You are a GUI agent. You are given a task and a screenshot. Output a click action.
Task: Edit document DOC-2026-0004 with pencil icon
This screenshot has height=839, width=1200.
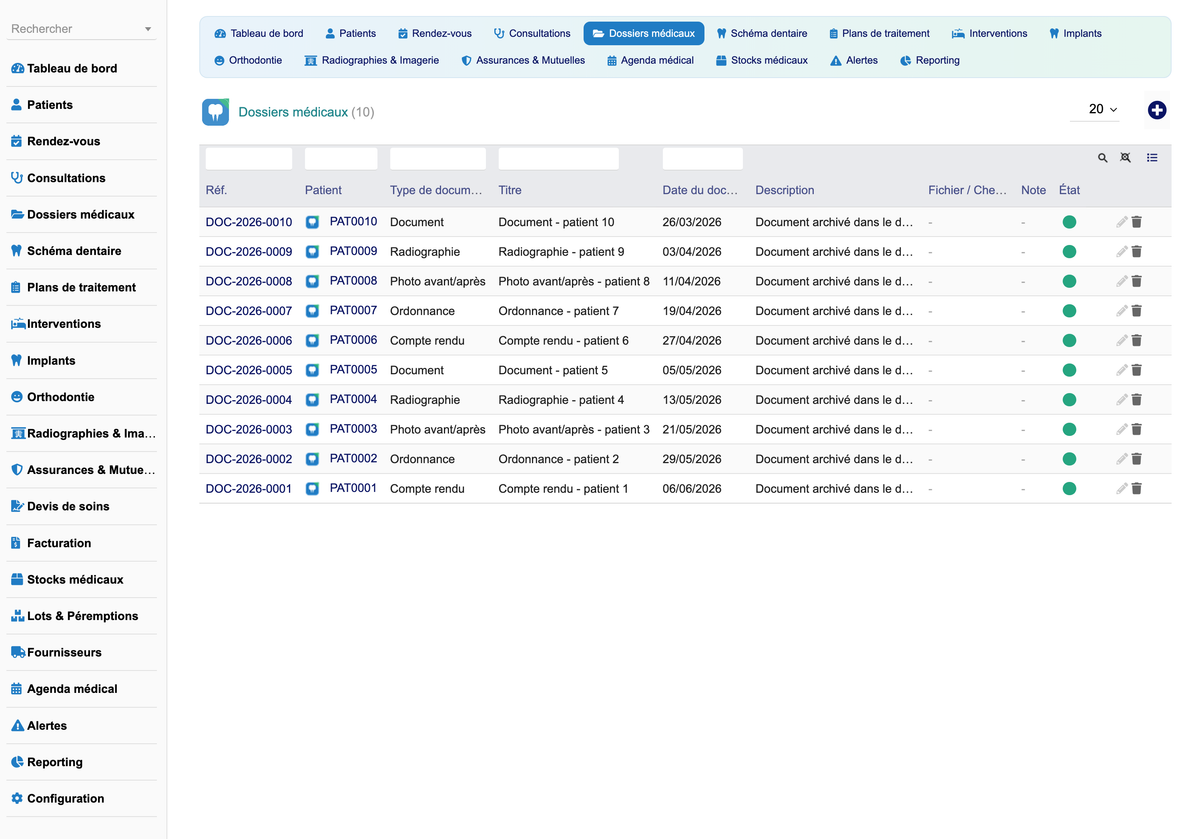click(x=1122, y=400)
